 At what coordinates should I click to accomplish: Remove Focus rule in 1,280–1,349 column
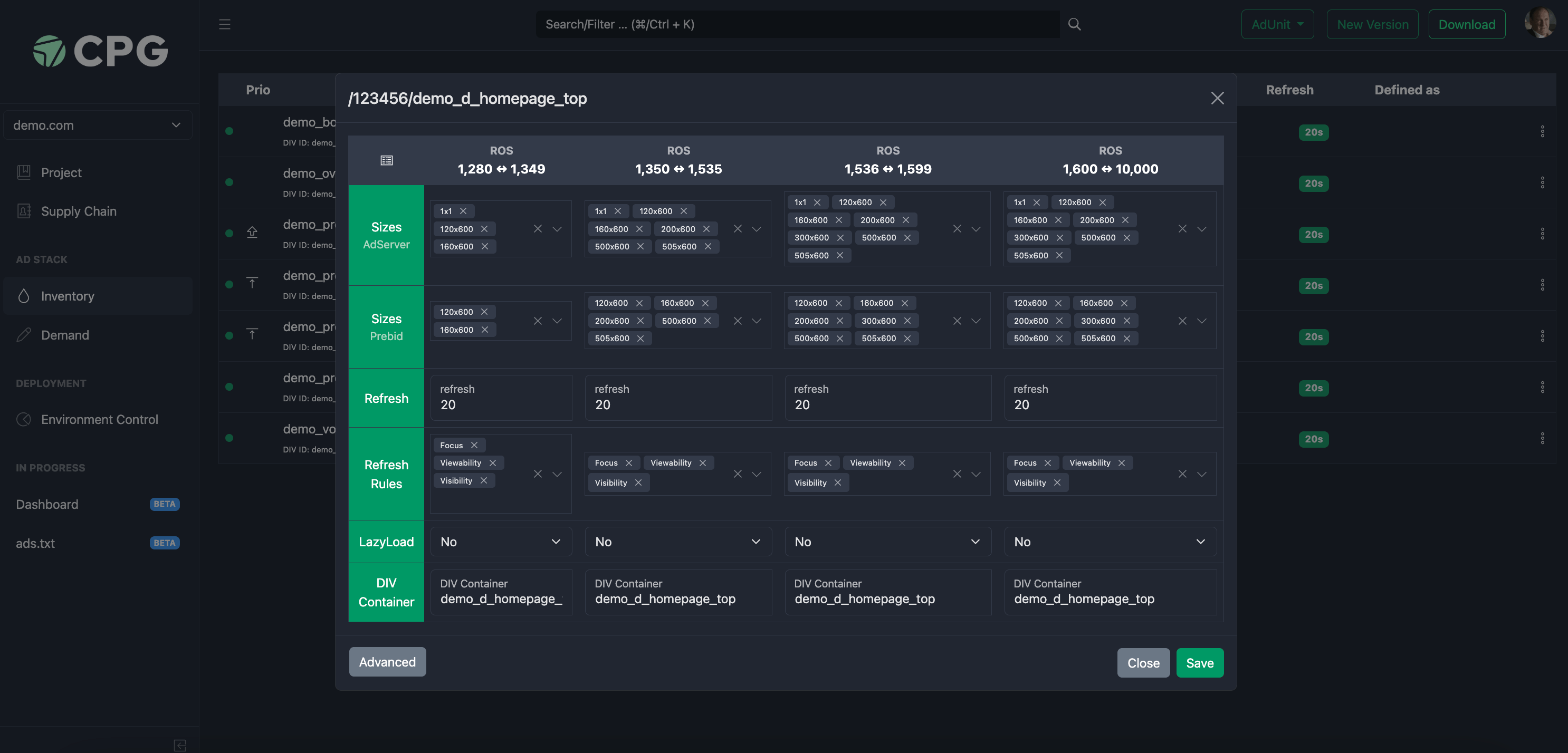474,445
